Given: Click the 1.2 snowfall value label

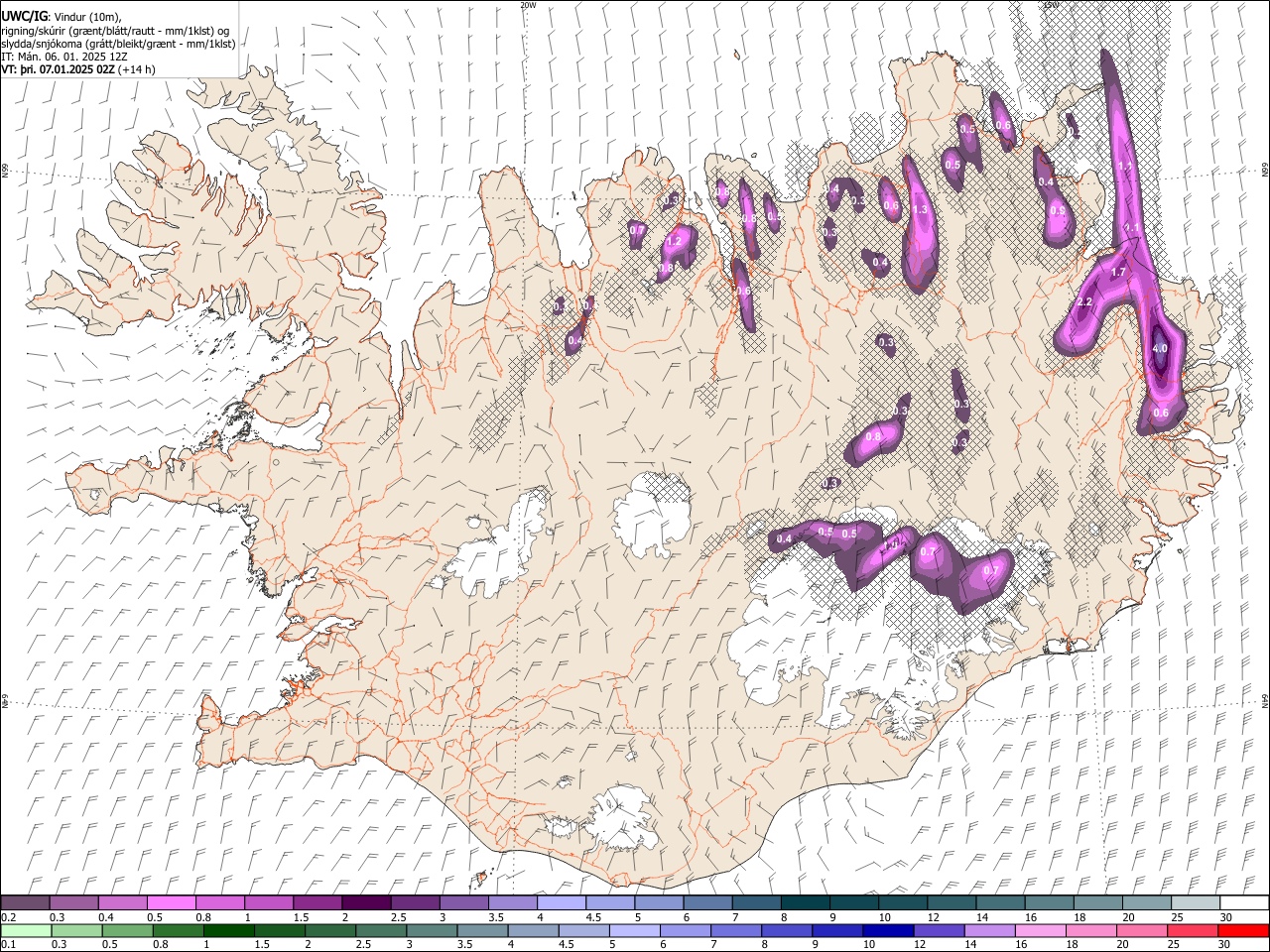Looking at the screenshot, I should pos(675,241).
